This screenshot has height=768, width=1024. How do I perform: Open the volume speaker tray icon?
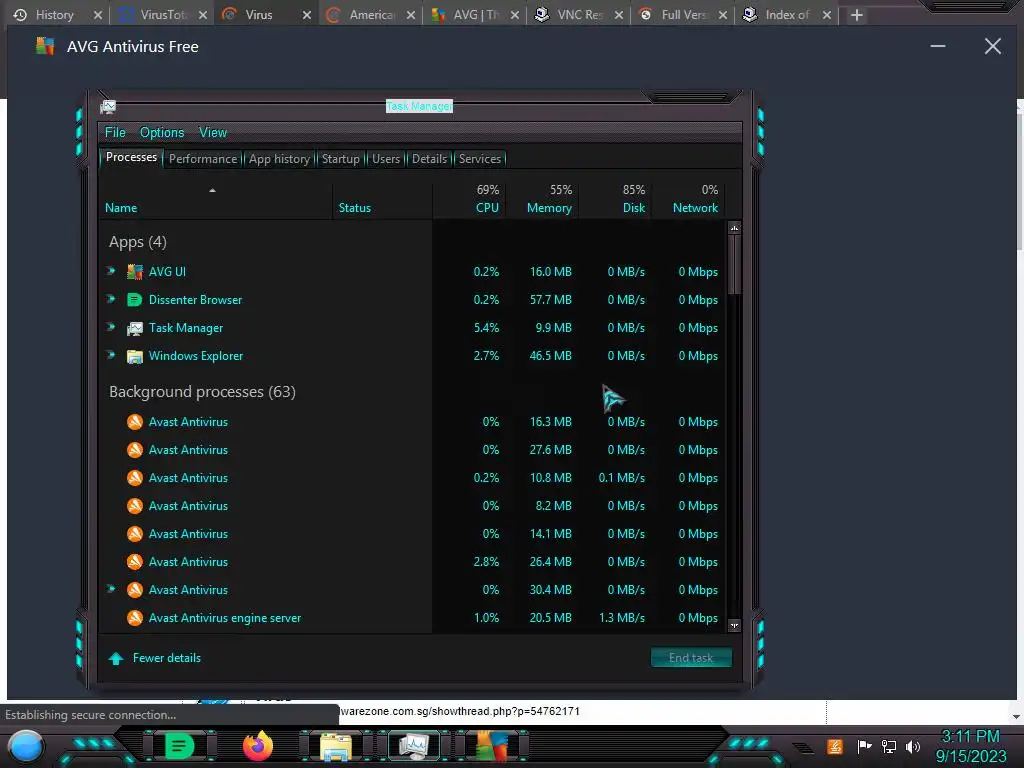(913, 746)
